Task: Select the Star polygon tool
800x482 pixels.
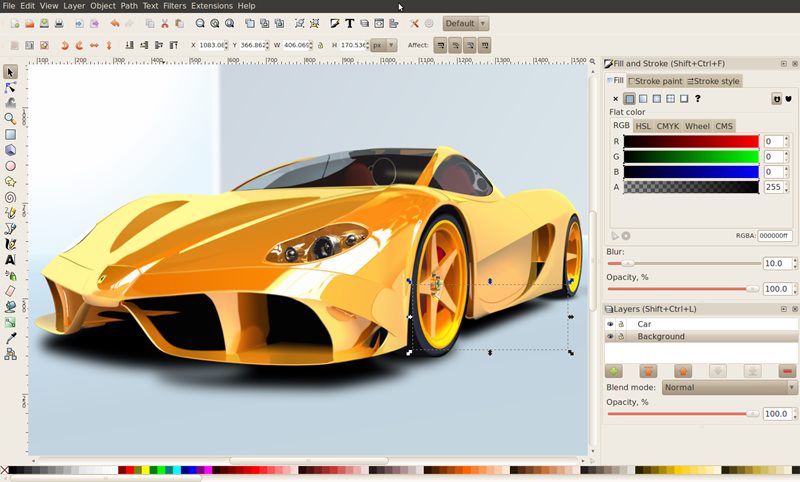Action: [10, 182]
